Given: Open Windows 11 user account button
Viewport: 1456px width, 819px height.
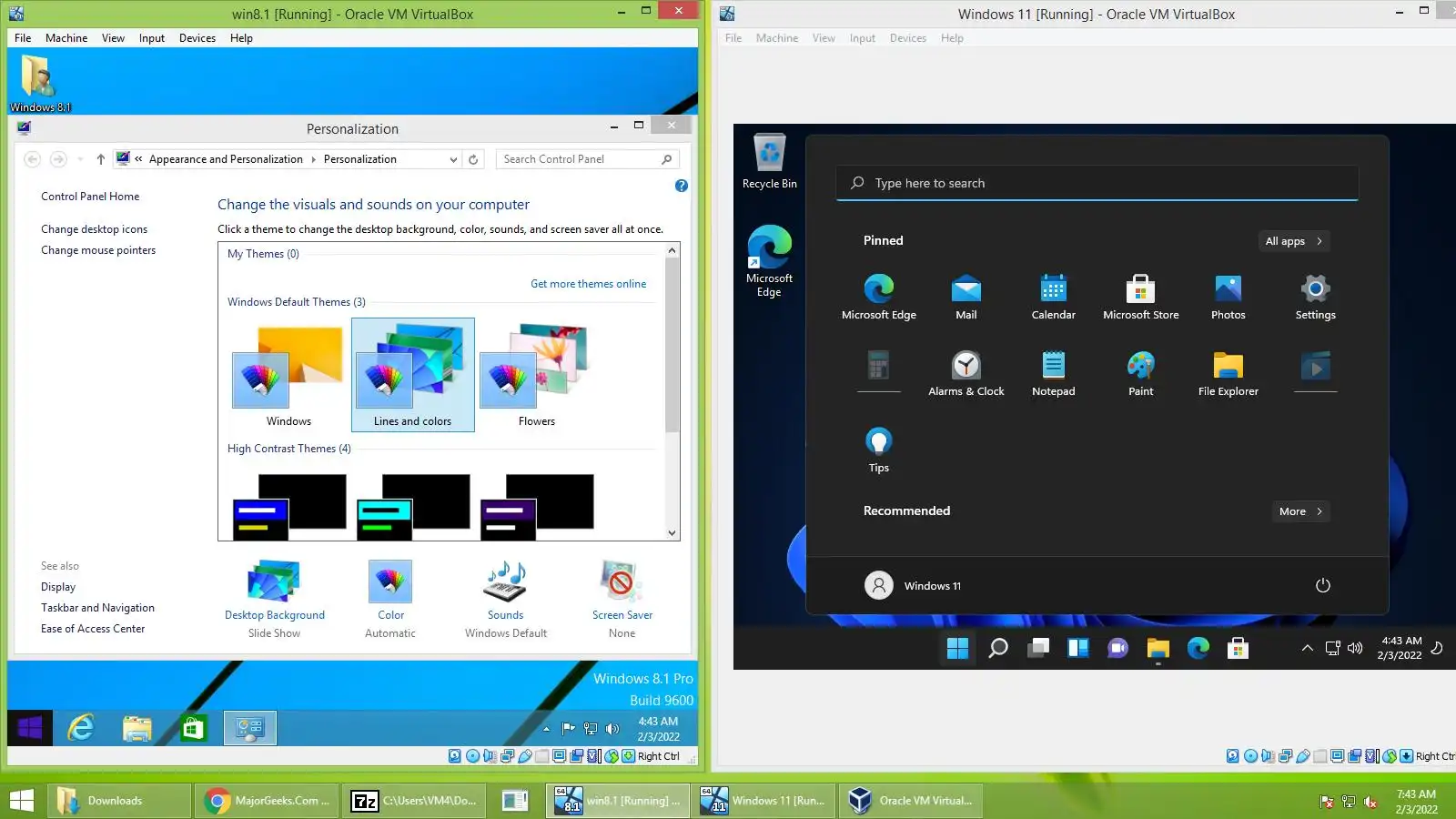Looking at the screenshot, I should (913, 585).
